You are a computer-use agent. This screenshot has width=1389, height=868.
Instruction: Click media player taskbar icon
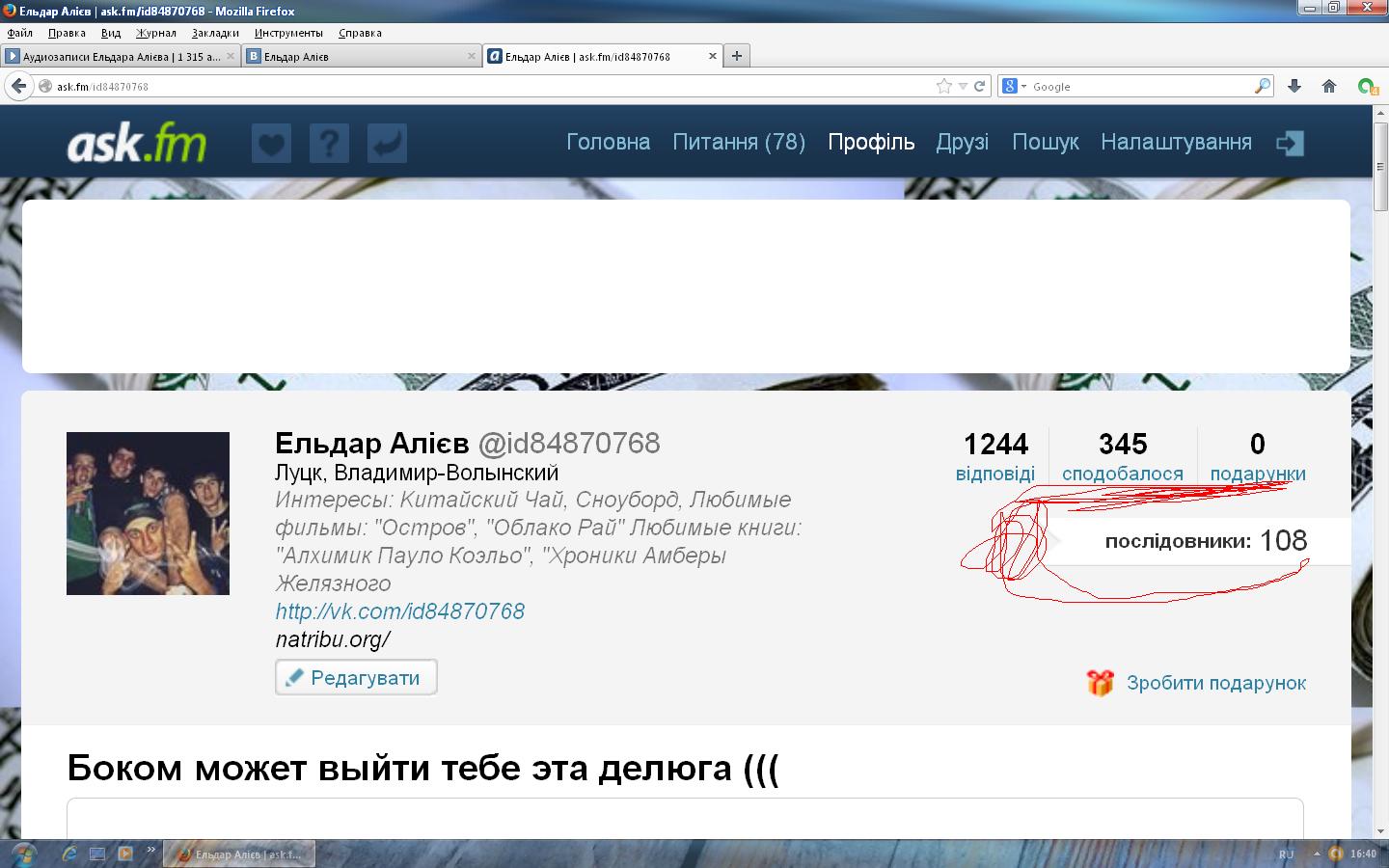[x=124, y=854]
